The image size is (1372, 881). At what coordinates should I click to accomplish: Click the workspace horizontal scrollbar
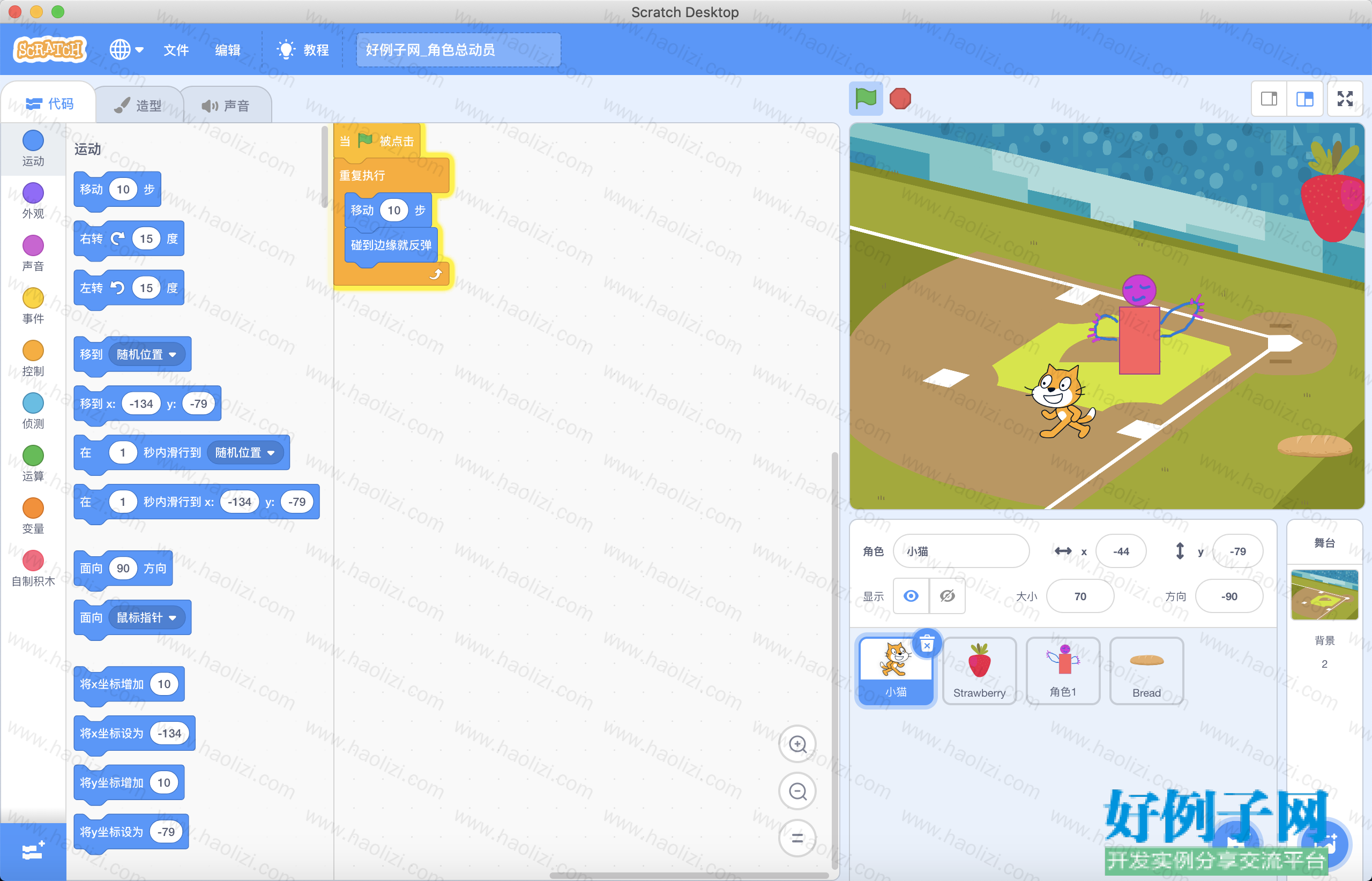pos(689,875)
